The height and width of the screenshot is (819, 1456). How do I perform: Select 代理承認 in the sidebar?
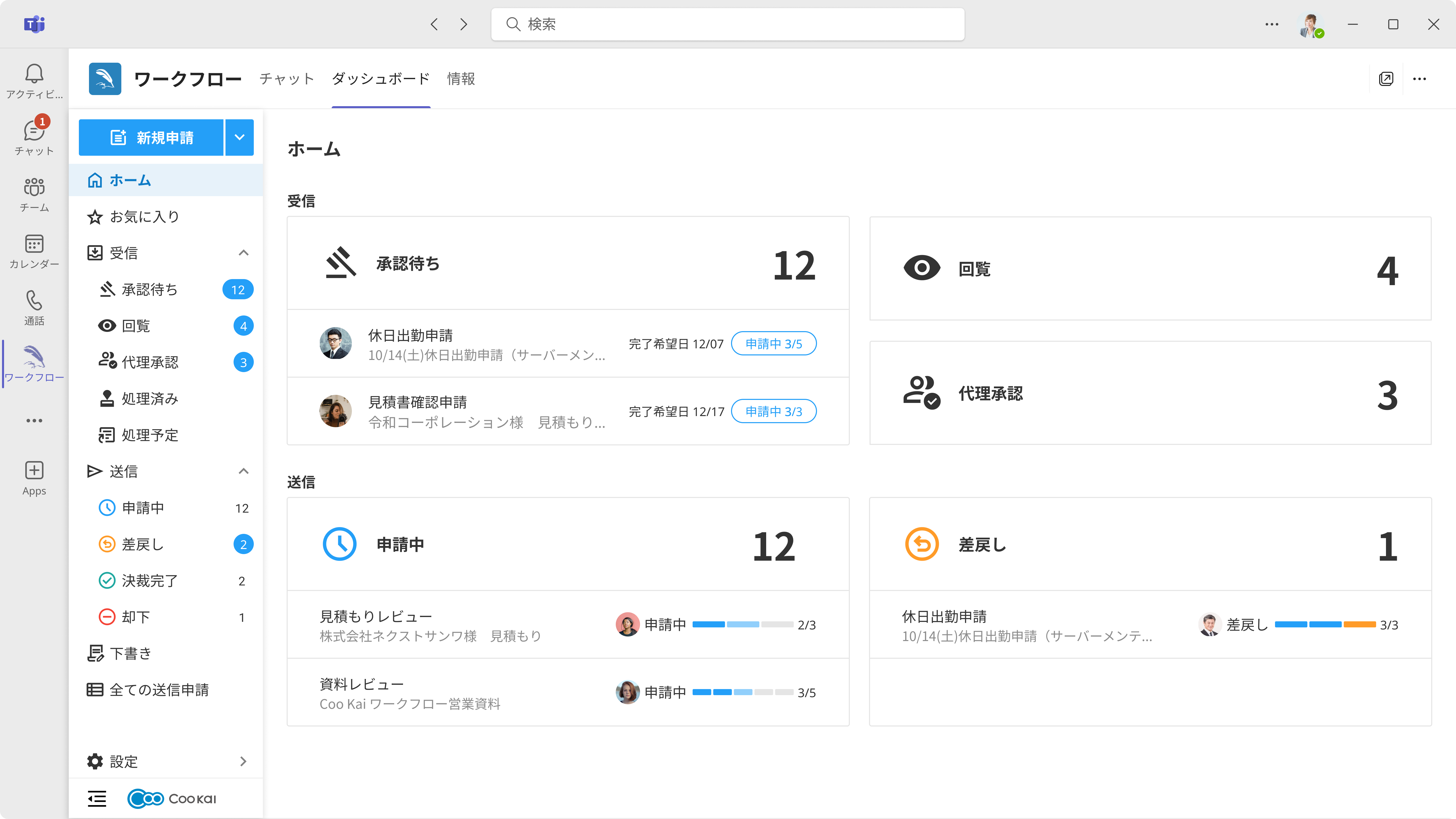(150, 362)
